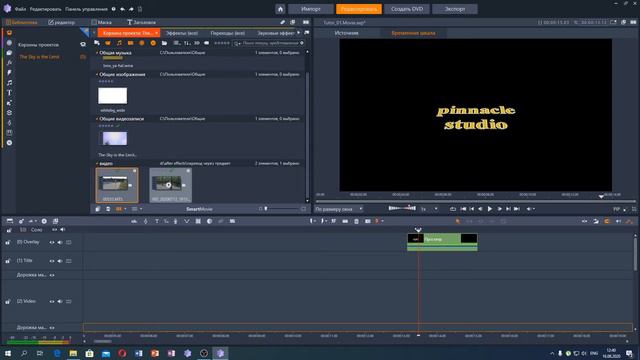This screenshot has width=640, height=360.
Task: Play the preview video
Action: (490, 209)
